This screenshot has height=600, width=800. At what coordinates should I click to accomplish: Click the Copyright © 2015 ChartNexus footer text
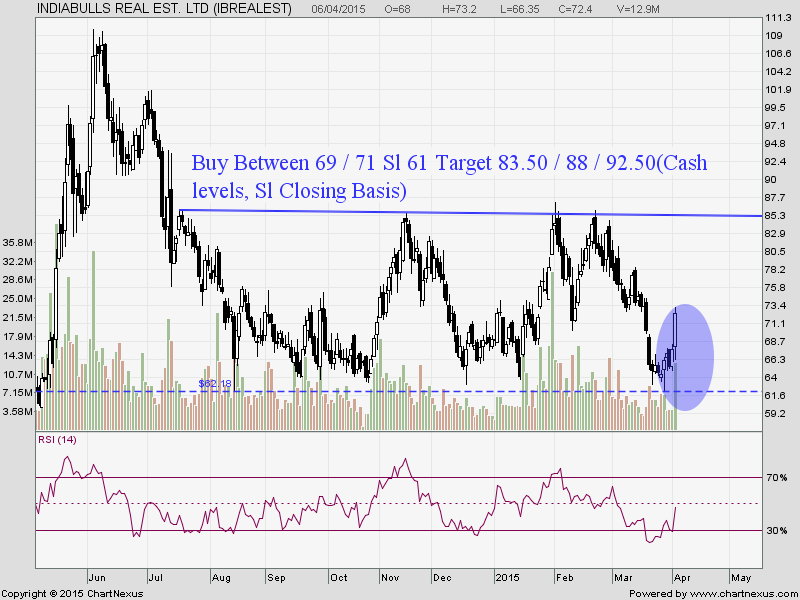pyautogui.click(x=72, y=594)
